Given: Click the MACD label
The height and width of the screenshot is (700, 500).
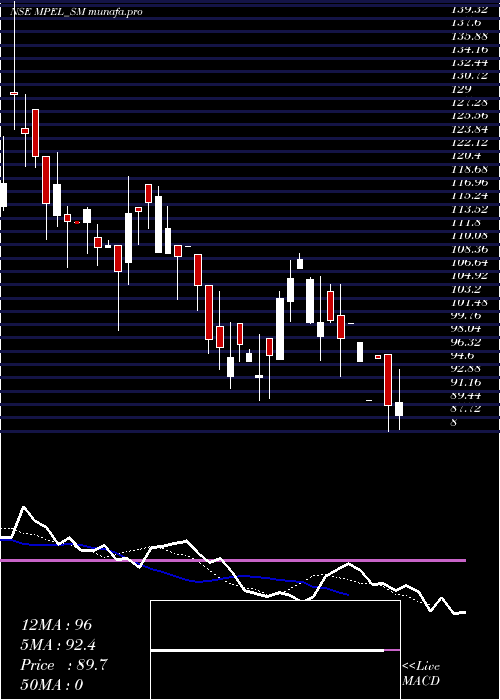Looking at the screenshot, I should [421, 681].
